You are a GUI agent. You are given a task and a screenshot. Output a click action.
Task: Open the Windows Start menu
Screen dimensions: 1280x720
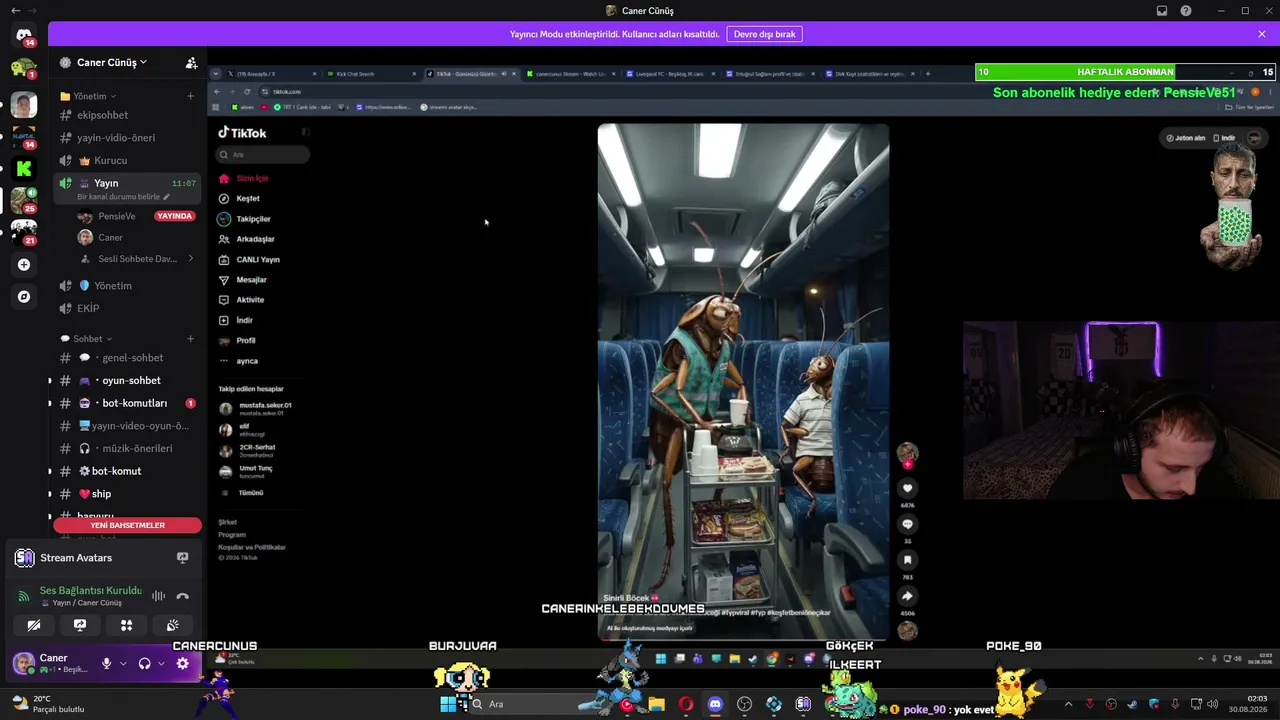pyautogui.click(x=449, y=704)
